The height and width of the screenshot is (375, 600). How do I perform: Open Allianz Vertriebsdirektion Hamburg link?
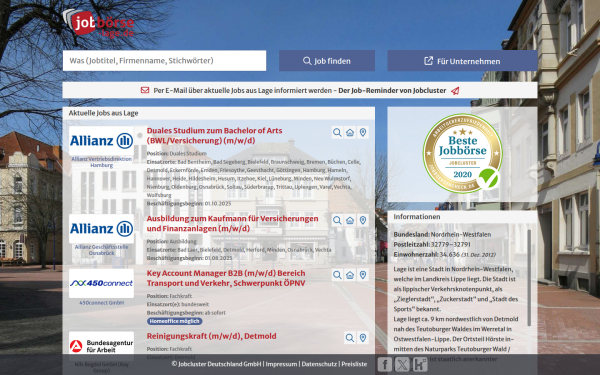(x=101, y=162)
